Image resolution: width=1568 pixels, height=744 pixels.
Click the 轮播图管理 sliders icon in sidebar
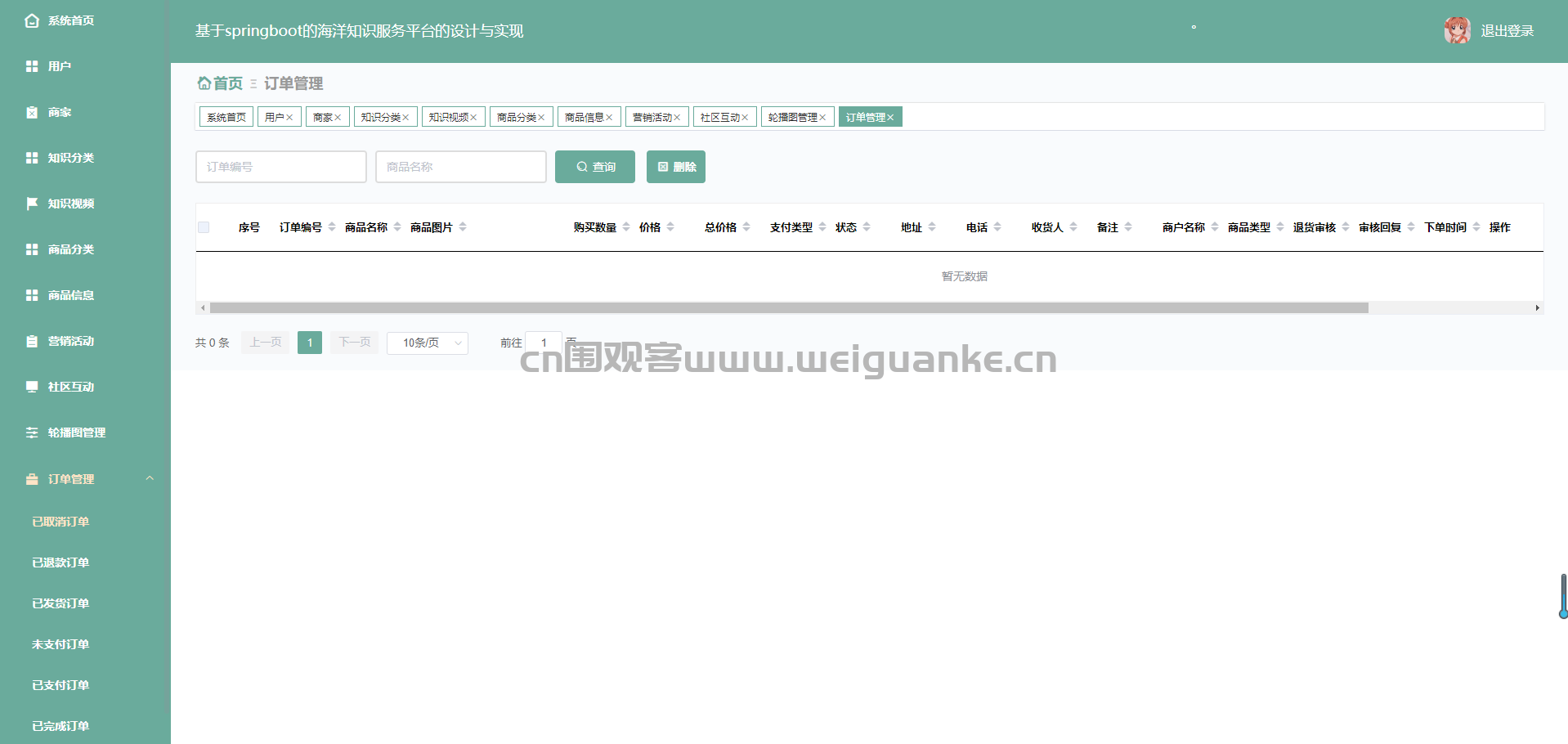[x=32, y=433]
